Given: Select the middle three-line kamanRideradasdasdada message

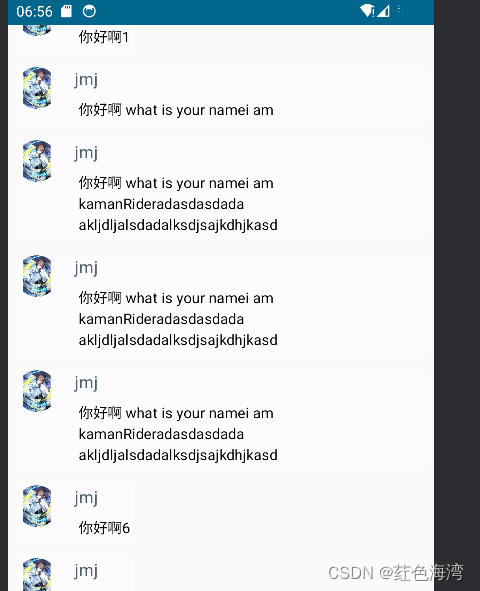Looking at the screenshot, I should 178,319.
